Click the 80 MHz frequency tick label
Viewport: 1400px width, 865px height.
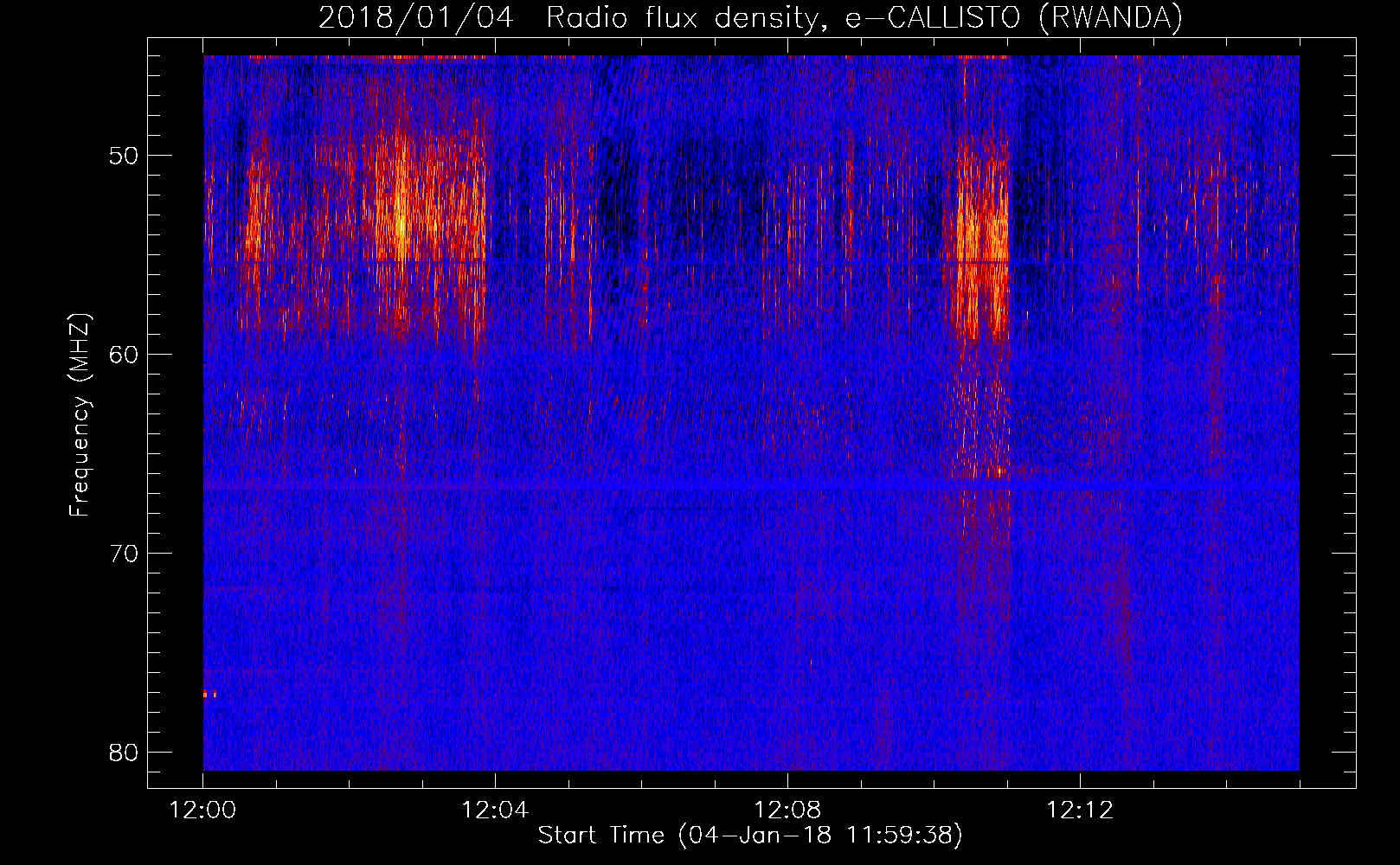125,753
